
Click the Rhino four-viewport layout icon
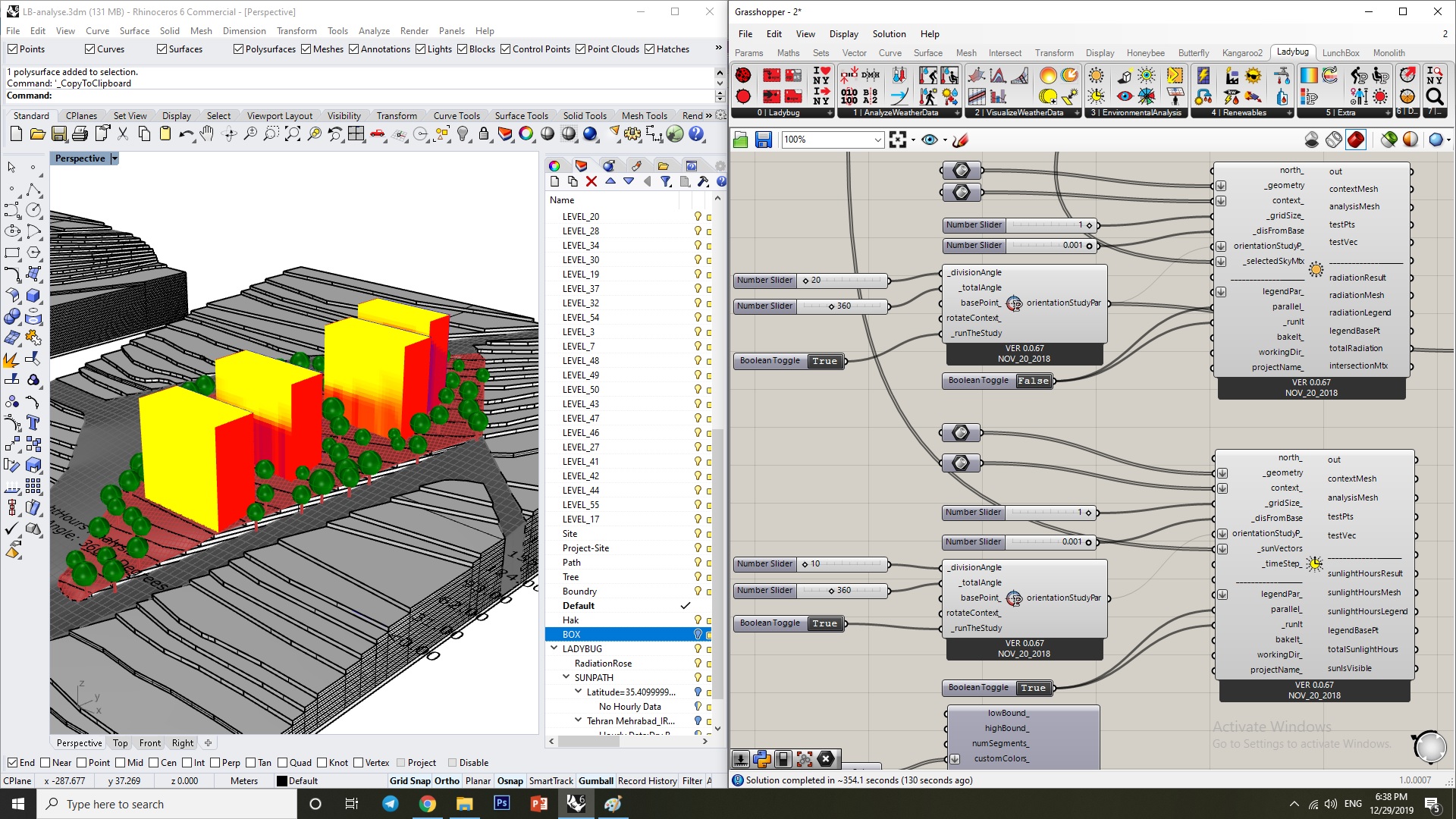(x=356, y=135)
